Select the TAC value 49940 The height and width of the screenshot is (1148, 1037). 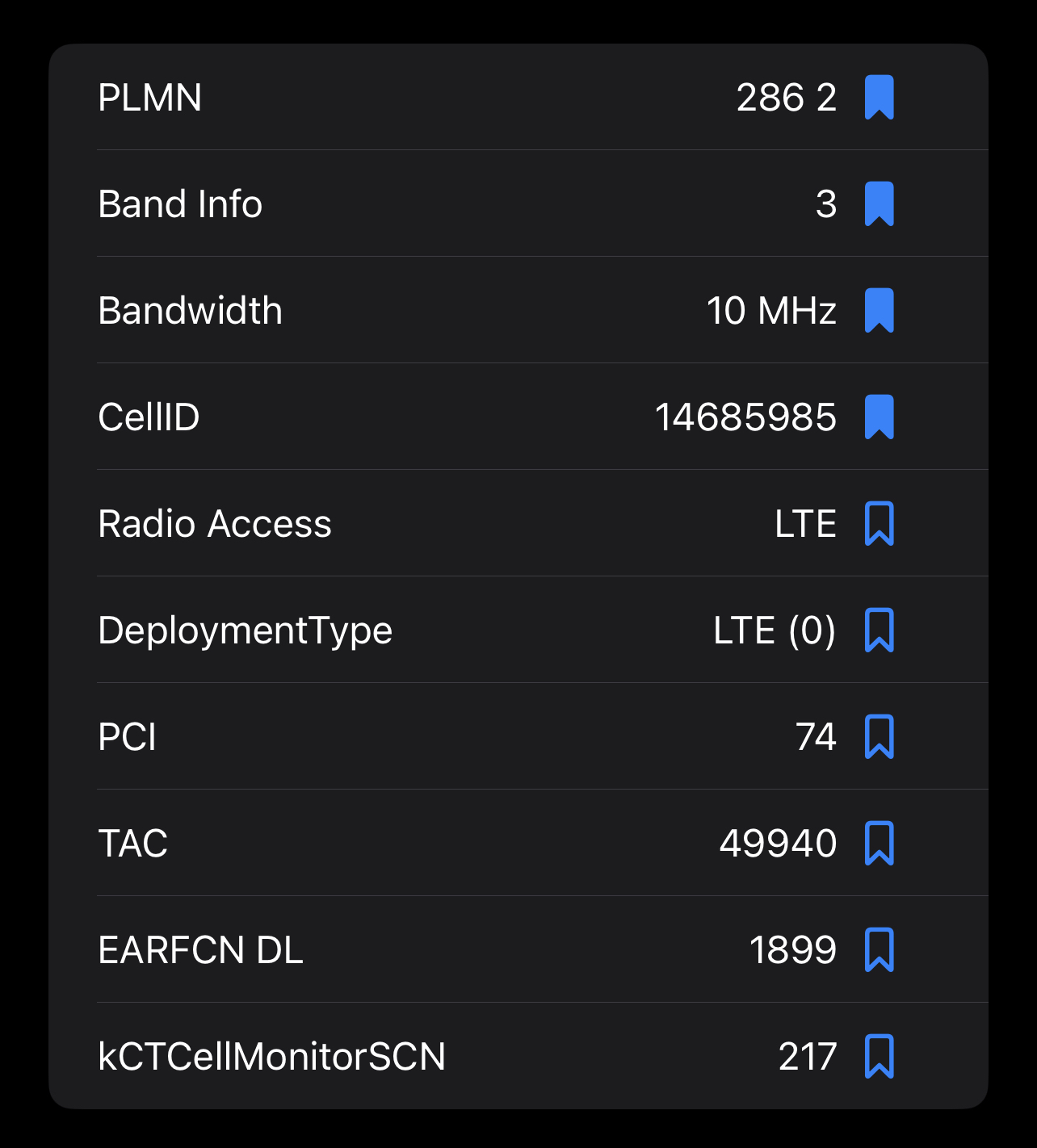tap(778, 844)
